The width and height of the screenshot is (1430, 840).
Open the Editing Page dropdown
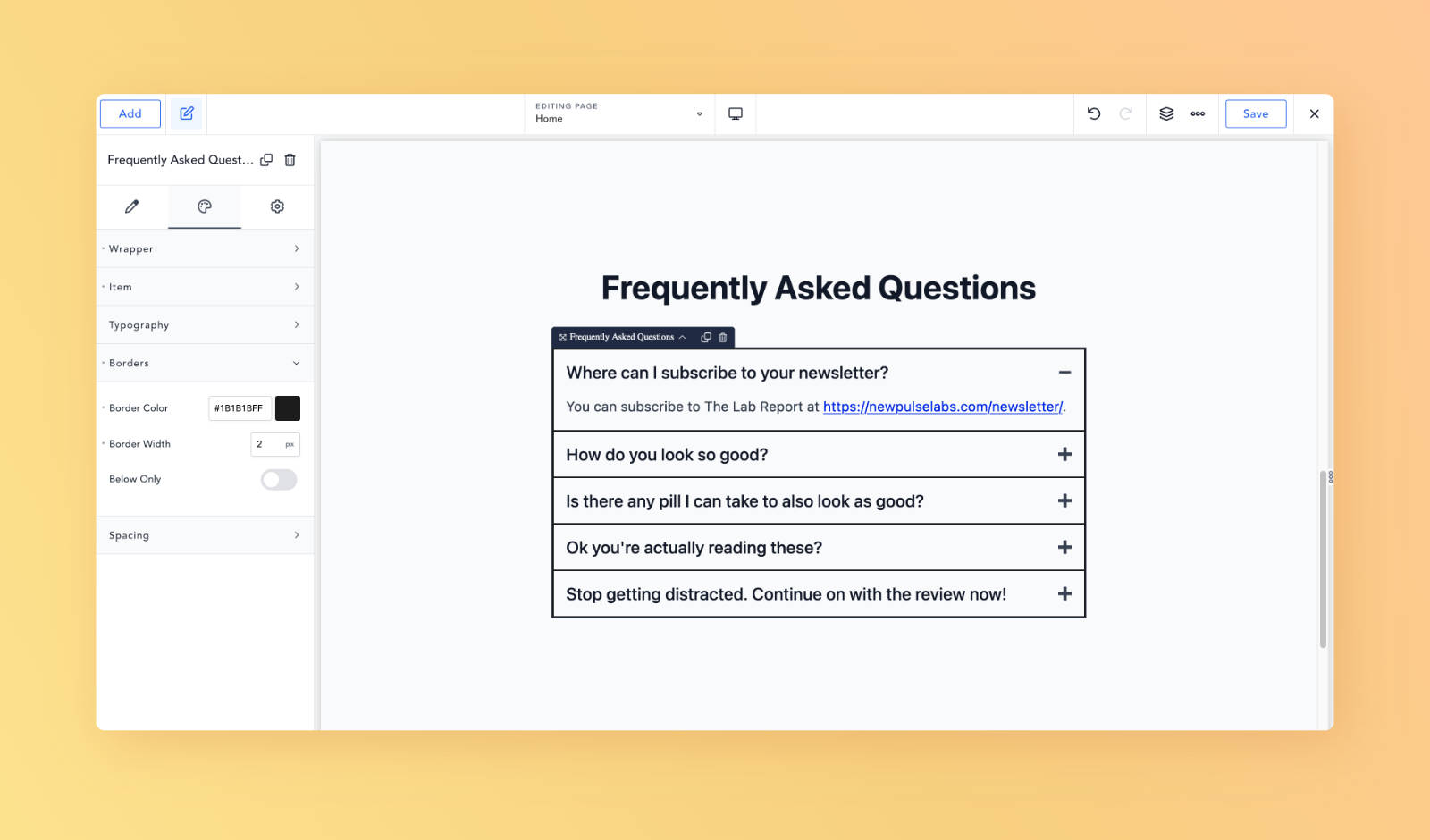point(618,113)
